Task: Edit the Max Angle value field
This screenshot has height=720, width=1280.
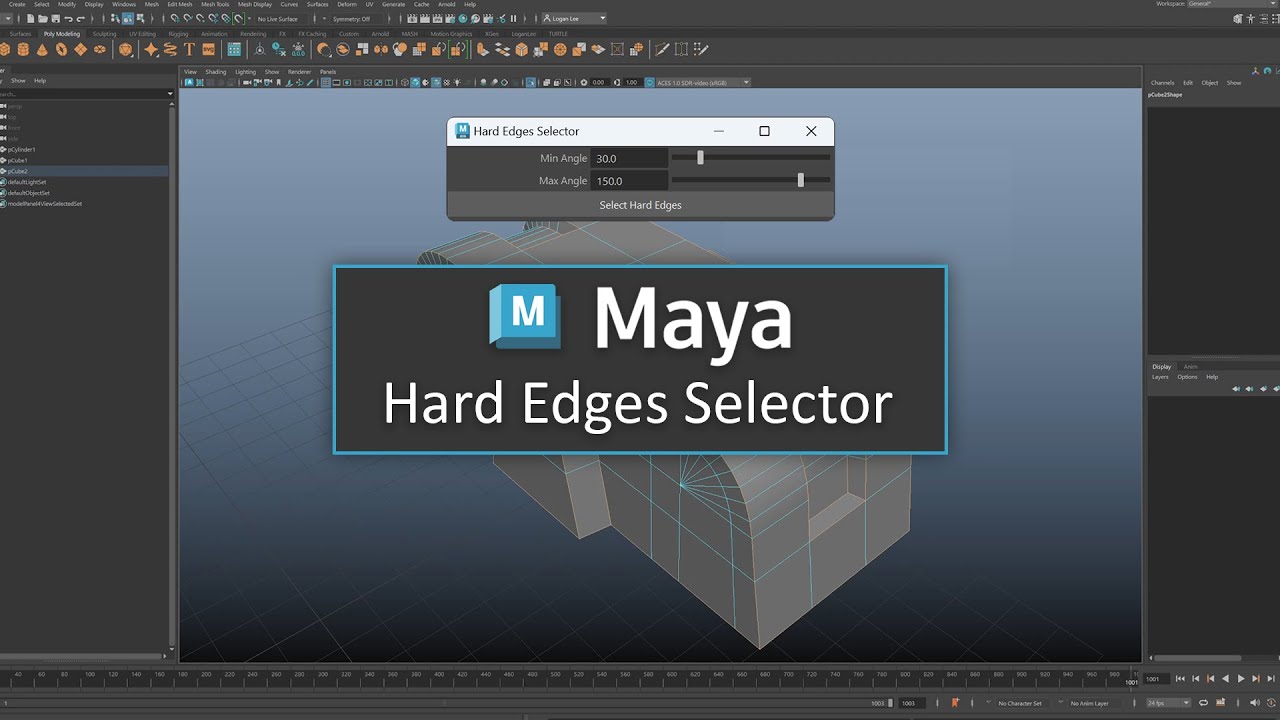Action: 629,181
